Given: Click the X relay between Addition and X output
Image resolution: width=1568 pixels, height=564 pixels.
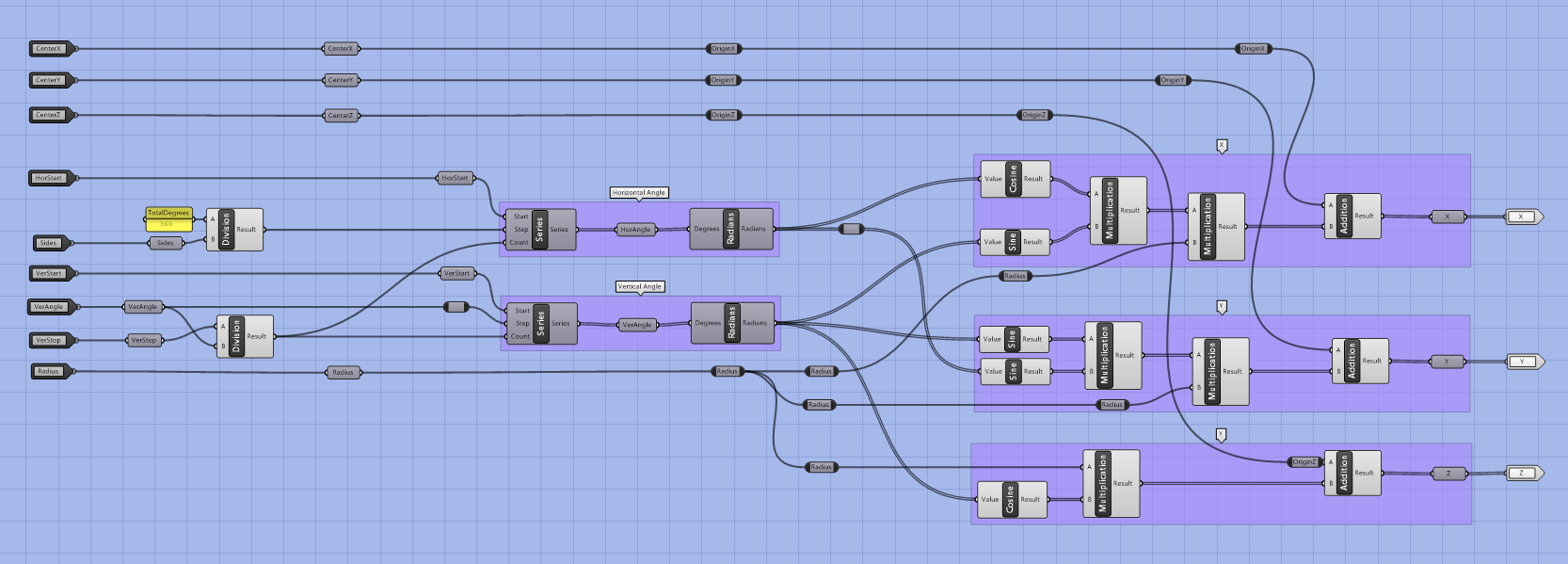Looking at the screenshot, I should coord(1448,217).
